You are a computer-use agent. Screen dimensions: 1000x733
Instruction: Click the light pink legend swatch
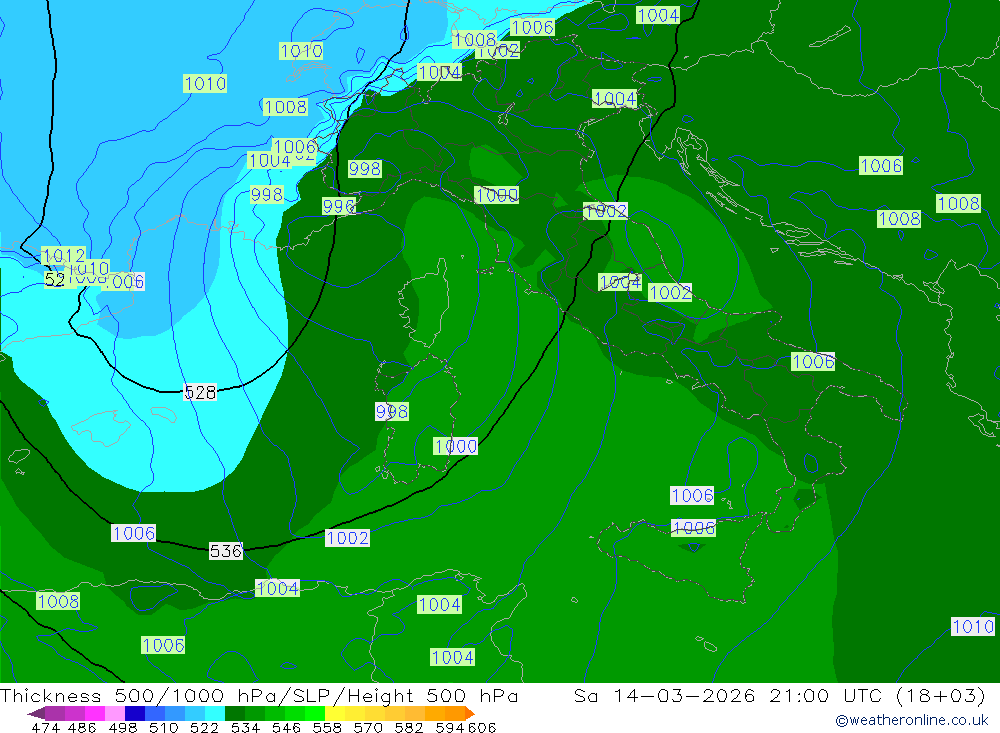click(115, 713)
